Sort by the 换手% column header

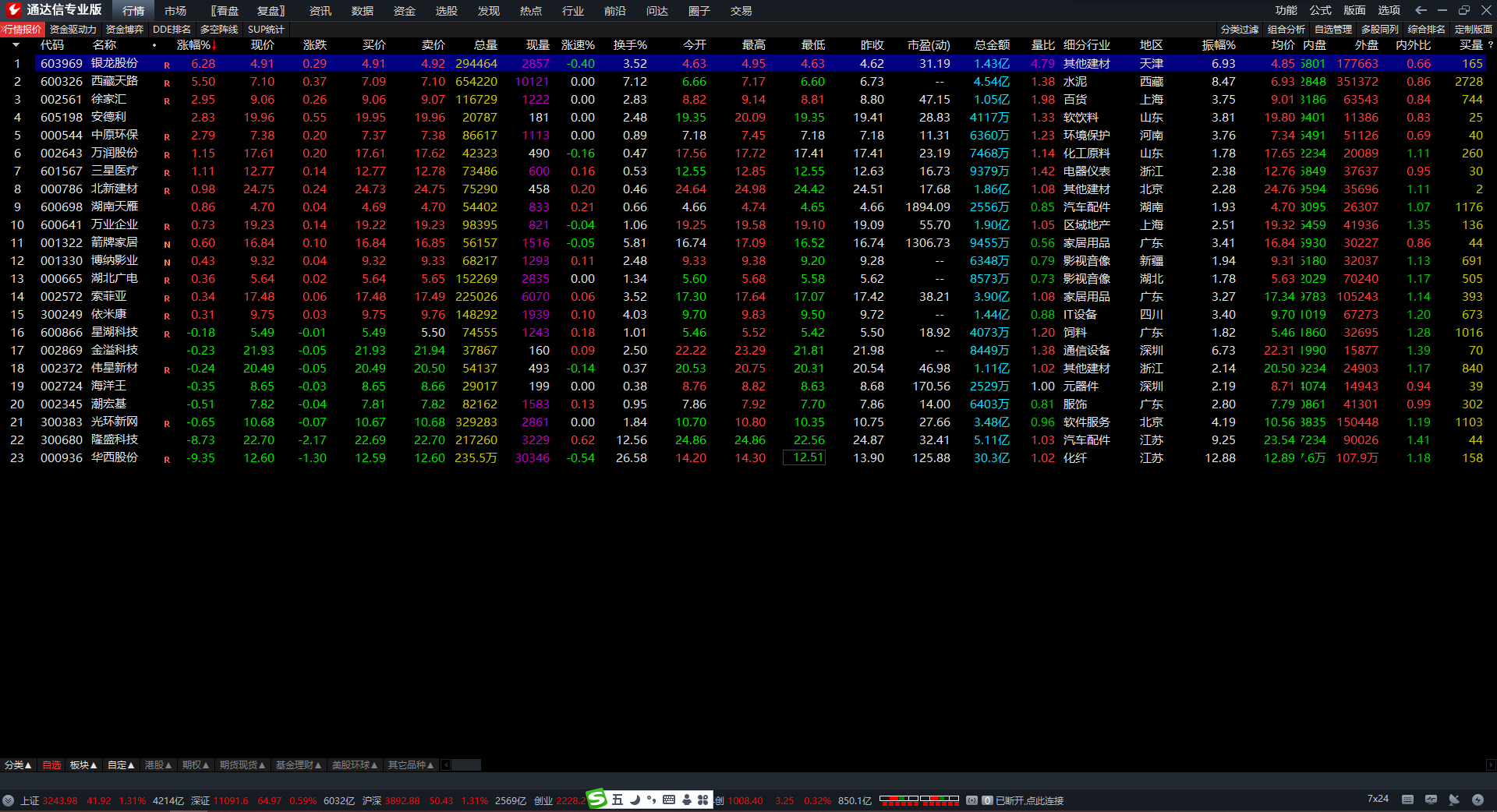pyautogui.click(x=630, y=45)
